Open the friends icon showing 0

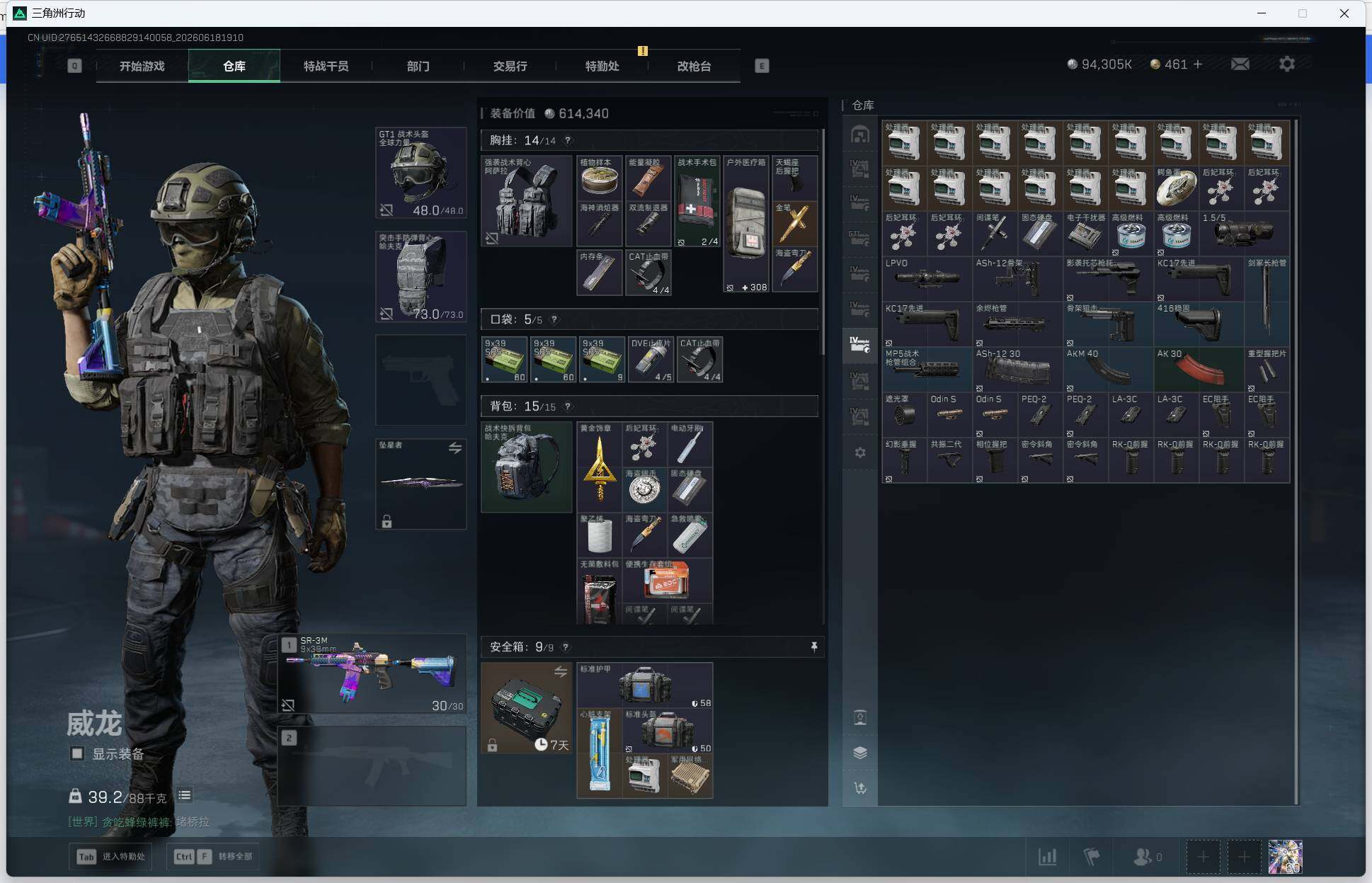click(x=1147, y=857)
